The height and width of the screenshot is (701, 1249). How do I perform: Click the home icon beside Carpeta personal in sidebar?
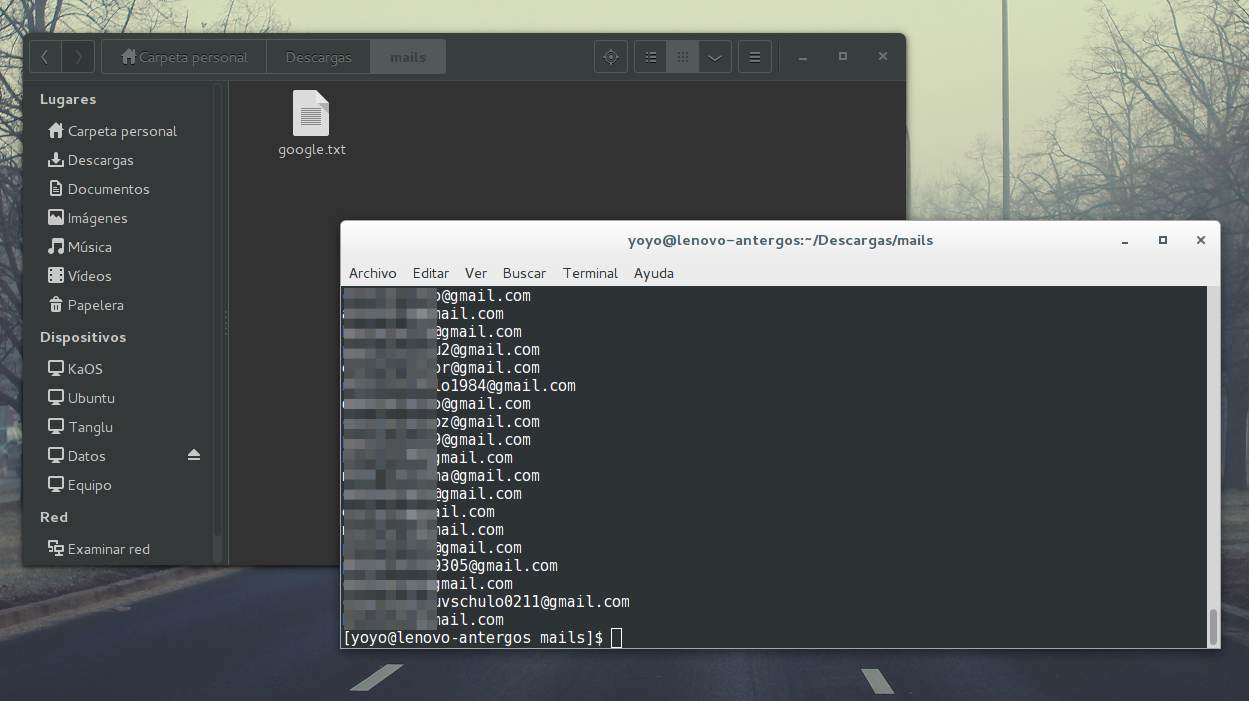(56, 130)
